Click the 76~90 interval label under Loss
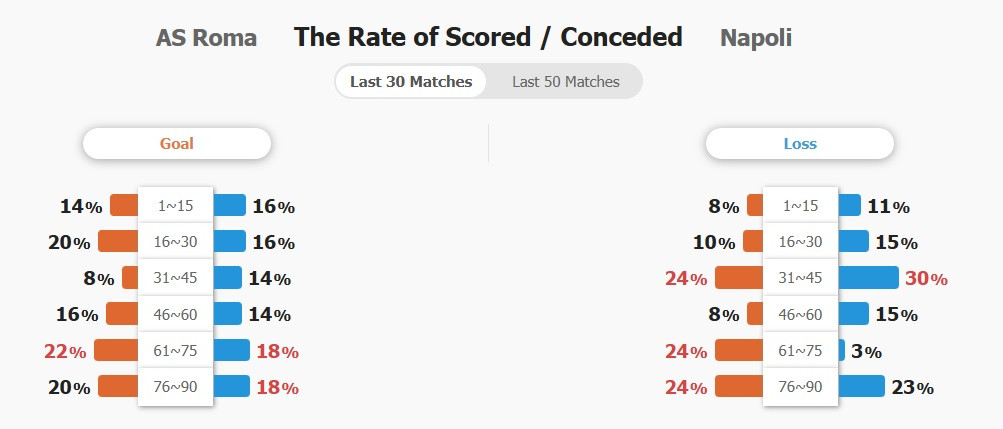1003x429 pixels. 800,386
